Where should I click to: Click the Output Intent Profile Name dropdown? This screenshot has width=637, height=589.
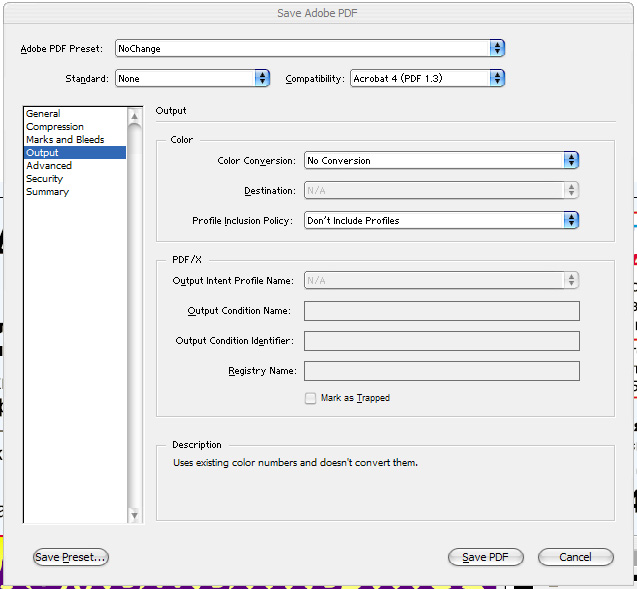(441, 280)
